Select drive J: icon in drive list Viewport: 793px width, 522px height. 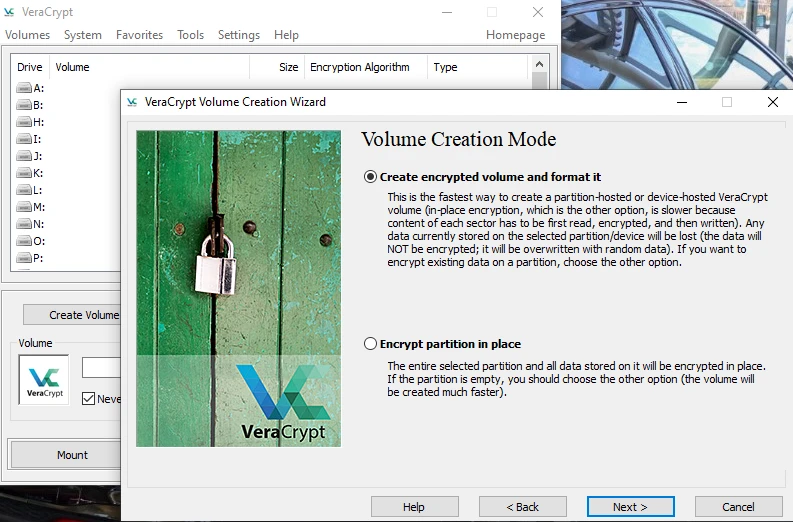click(x=24, y=156)
